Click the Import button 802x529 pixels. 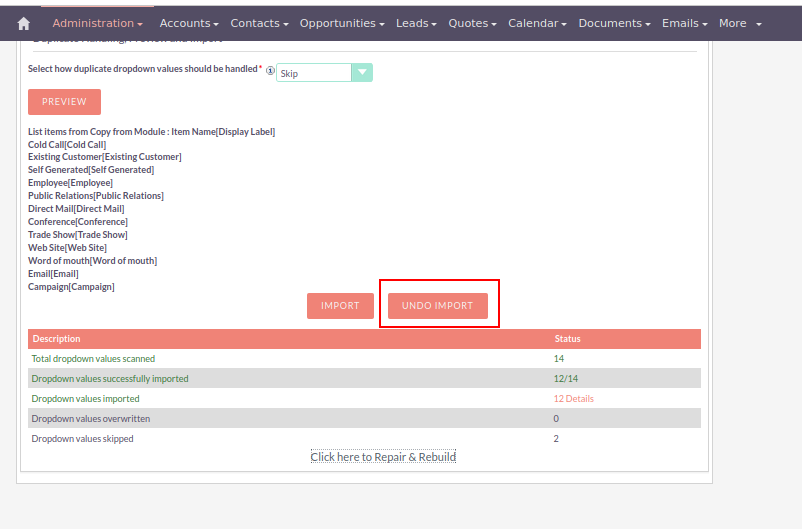point(340,306)
